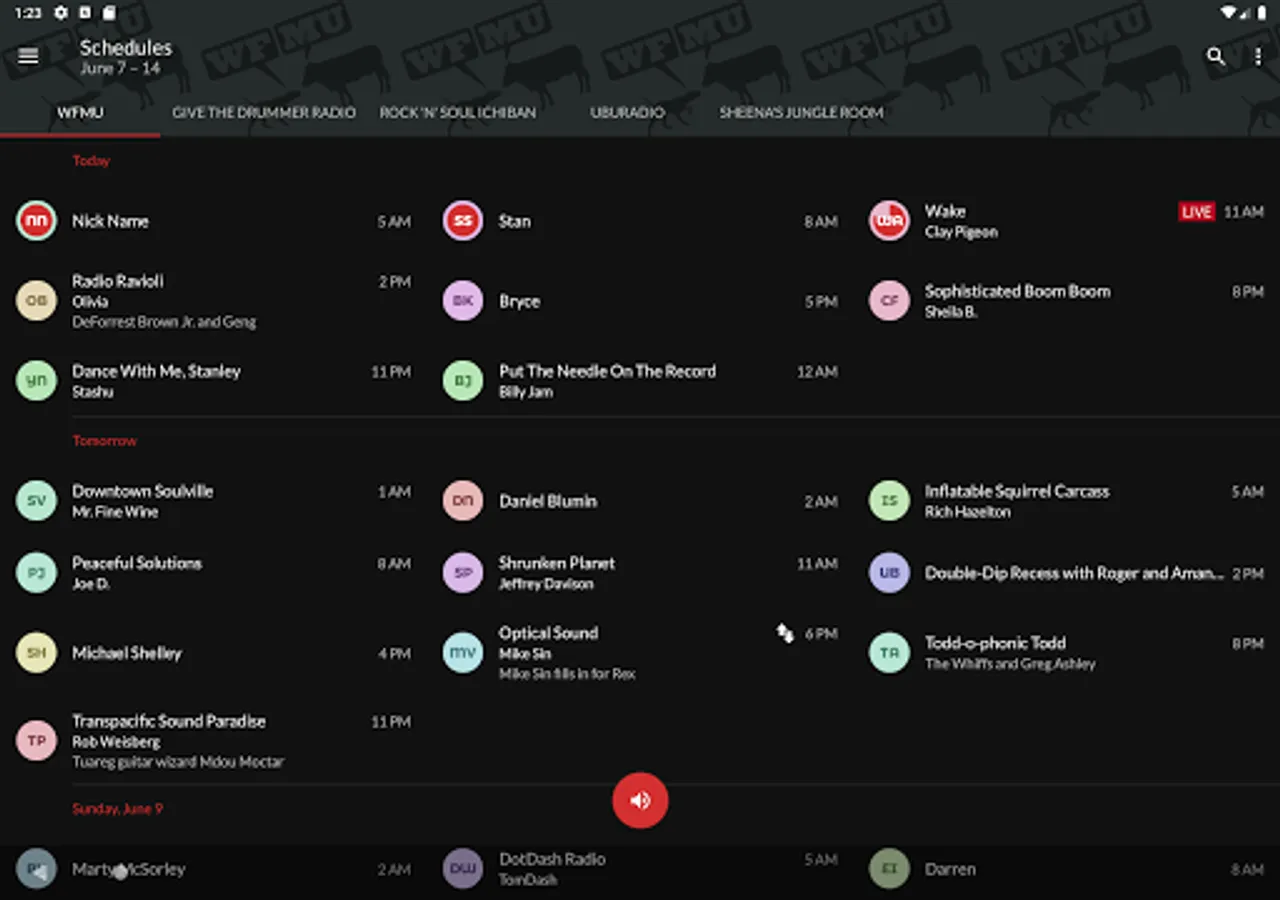Click the Schedules title
Screen dimensions: 1280x900
click(126, 47)
